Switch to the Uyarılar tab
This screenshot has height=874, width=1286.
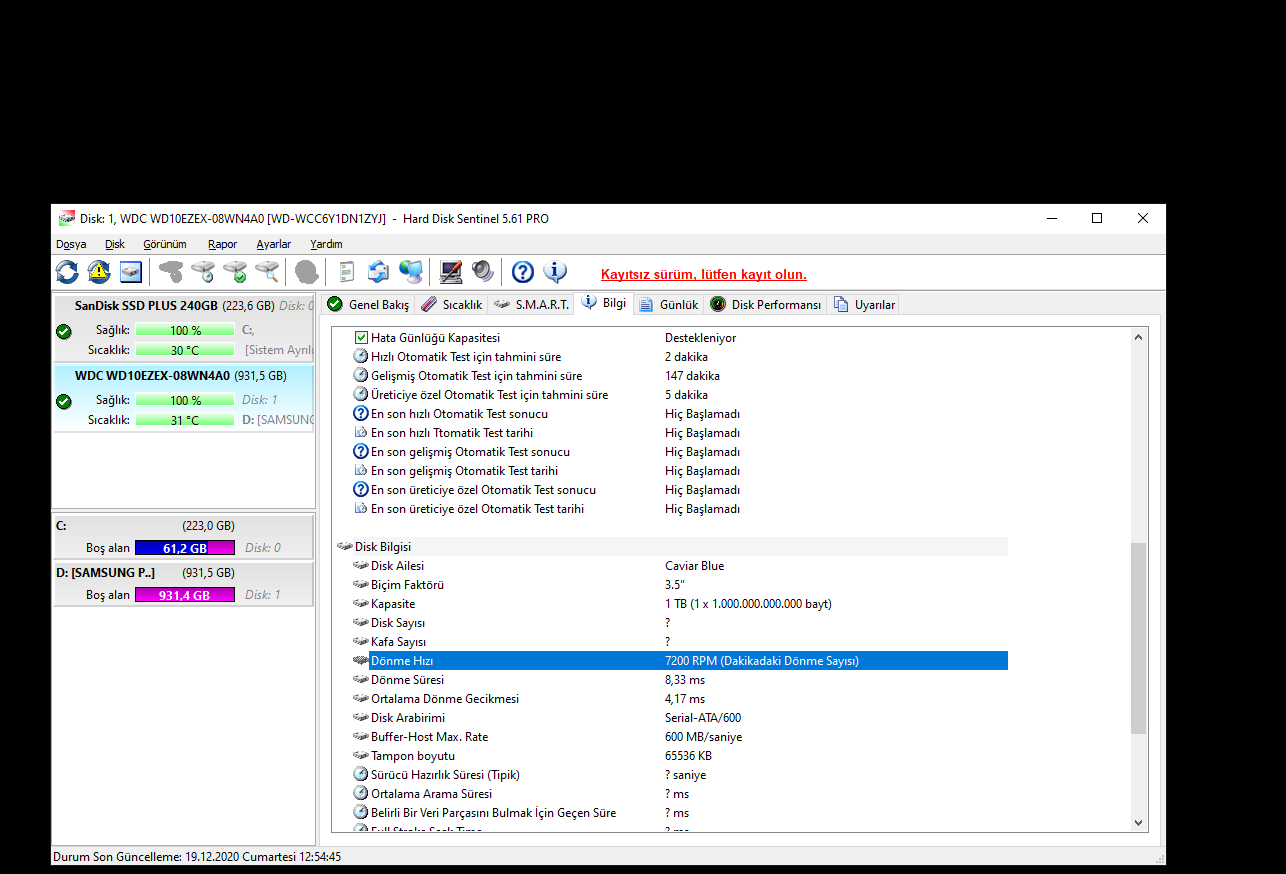coord(864,304)
